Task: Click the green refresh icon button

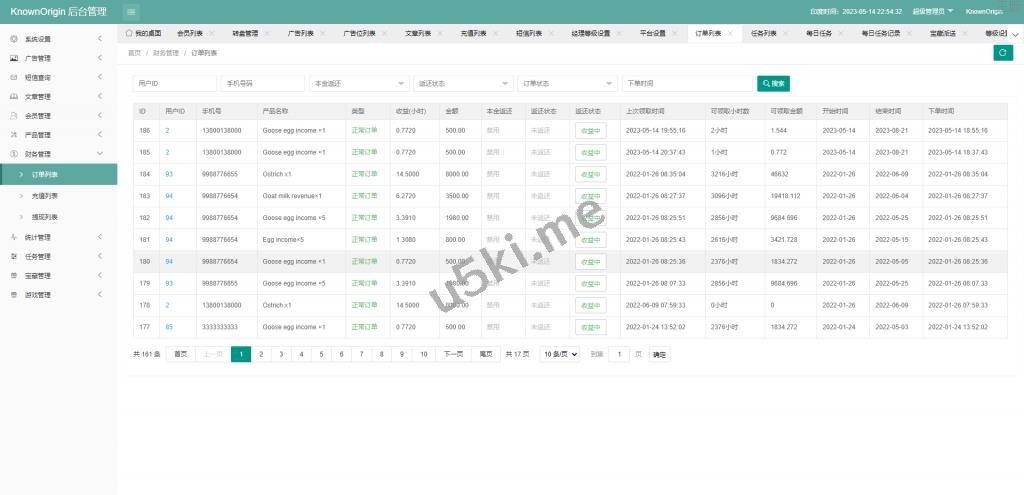Action: 1002,53
